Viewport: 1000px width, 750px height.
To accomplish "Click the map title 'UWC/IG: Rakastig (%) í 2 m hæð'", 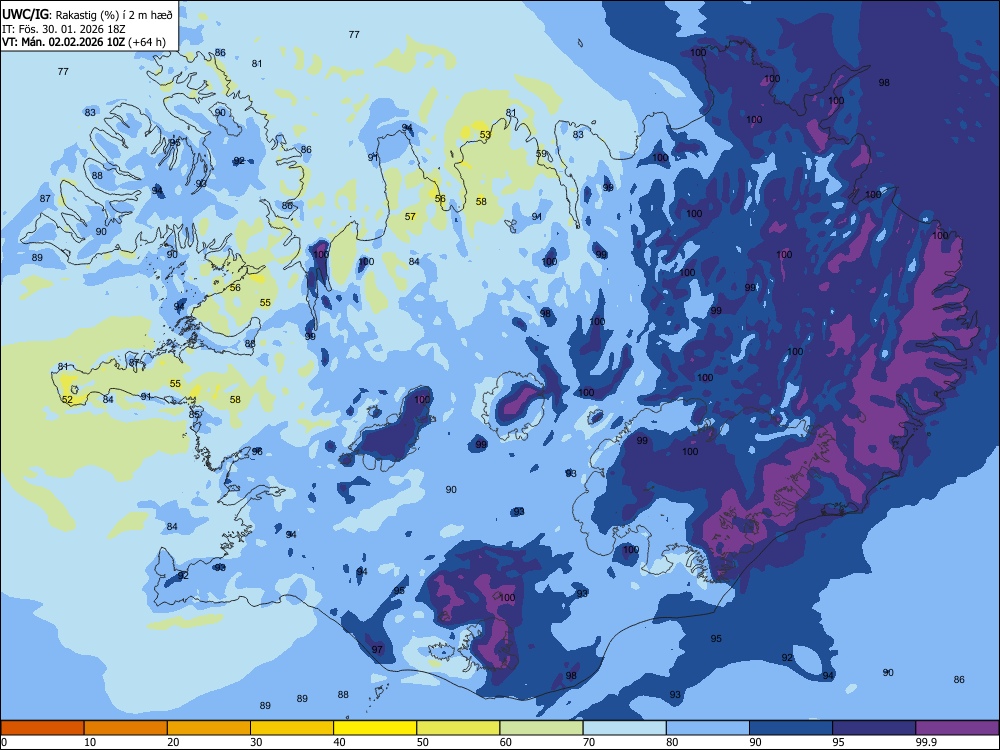I will click(x=87, y=15).
